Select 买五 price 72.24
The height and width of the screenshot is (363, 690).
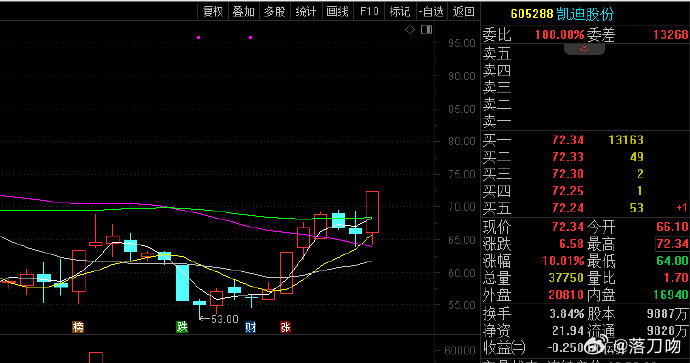(568, 207)
